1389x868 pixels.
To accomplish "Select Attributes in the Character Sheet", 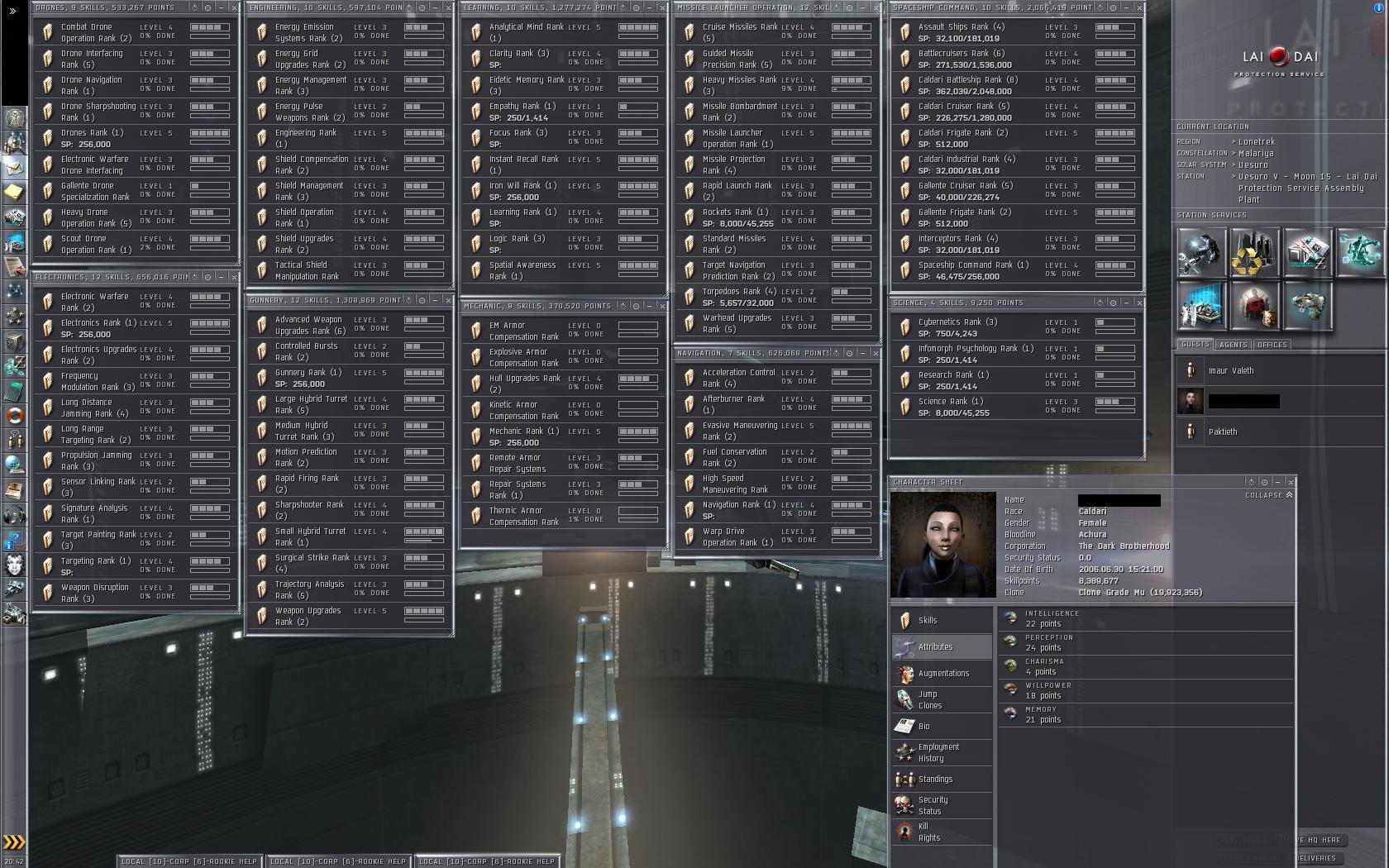I will [942, 646].
